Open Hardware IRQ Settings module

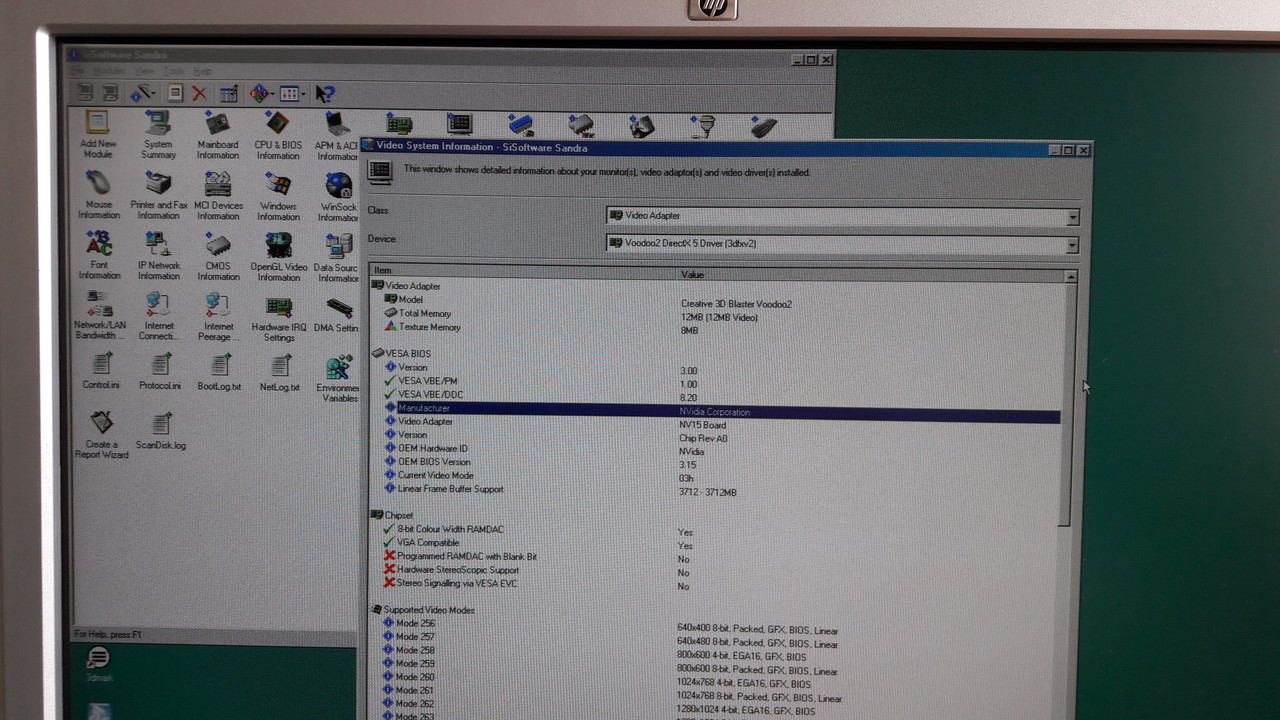tap(279, 318)
